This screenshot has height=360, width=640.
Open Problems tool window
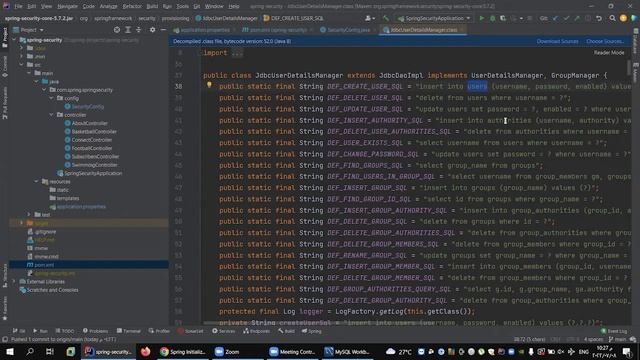pyautogui.click(x=96, y=331)
